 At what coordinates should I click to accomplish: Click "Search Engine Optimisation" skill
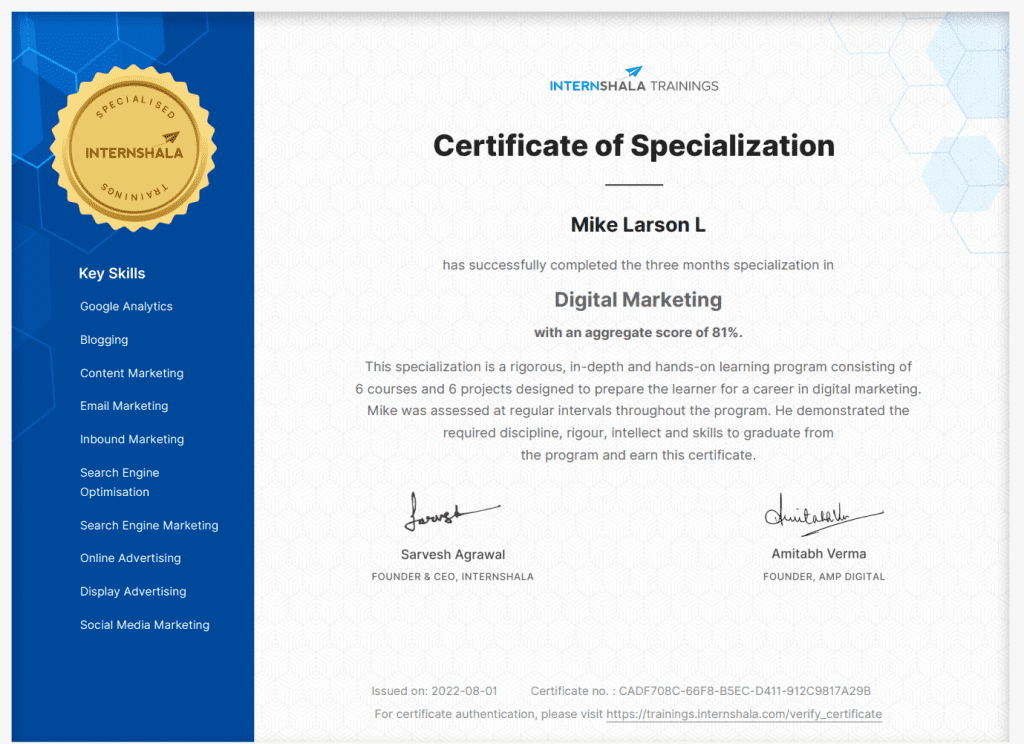point(120,482)
